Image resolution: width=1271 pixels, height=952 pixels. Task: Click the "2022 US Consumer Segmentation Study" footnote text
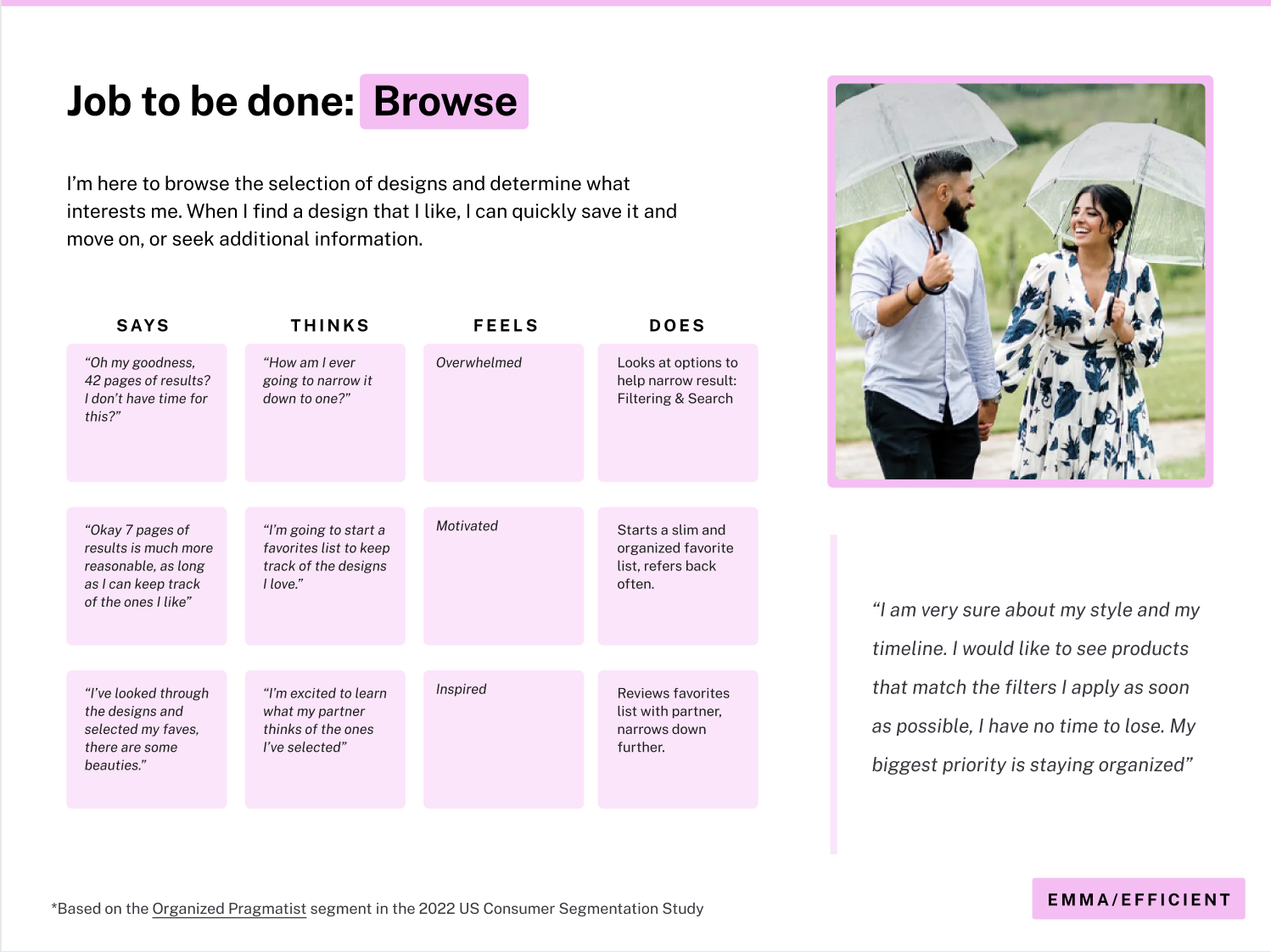[561, 909]
